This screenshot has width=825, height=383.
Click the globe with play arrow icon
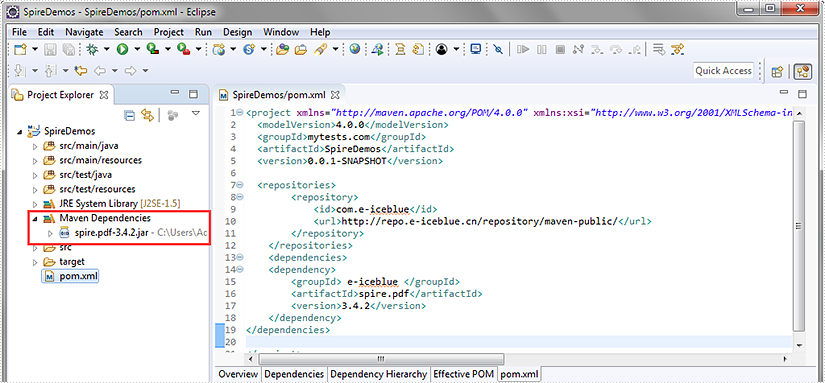point(377,49)
